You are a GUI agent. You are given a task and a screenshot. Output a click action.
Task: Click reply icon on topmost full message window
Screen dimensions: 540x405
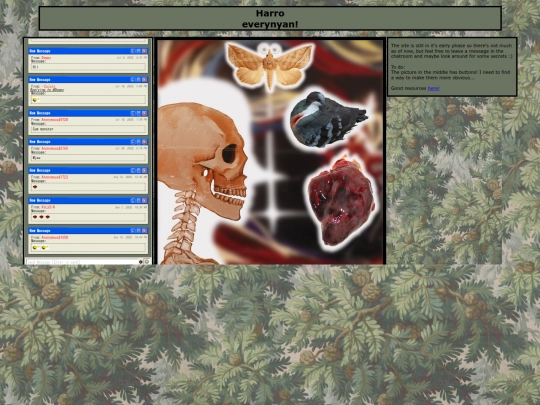133,51
